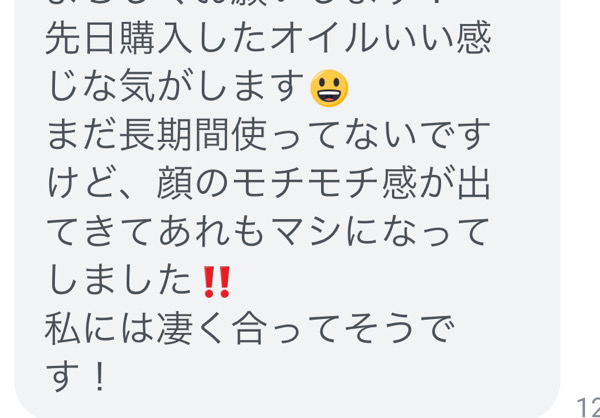Click empty bubble area right of "す！"
Viewport: 600px width, 418px height.
pyautogui.click(x=325, y=378)
